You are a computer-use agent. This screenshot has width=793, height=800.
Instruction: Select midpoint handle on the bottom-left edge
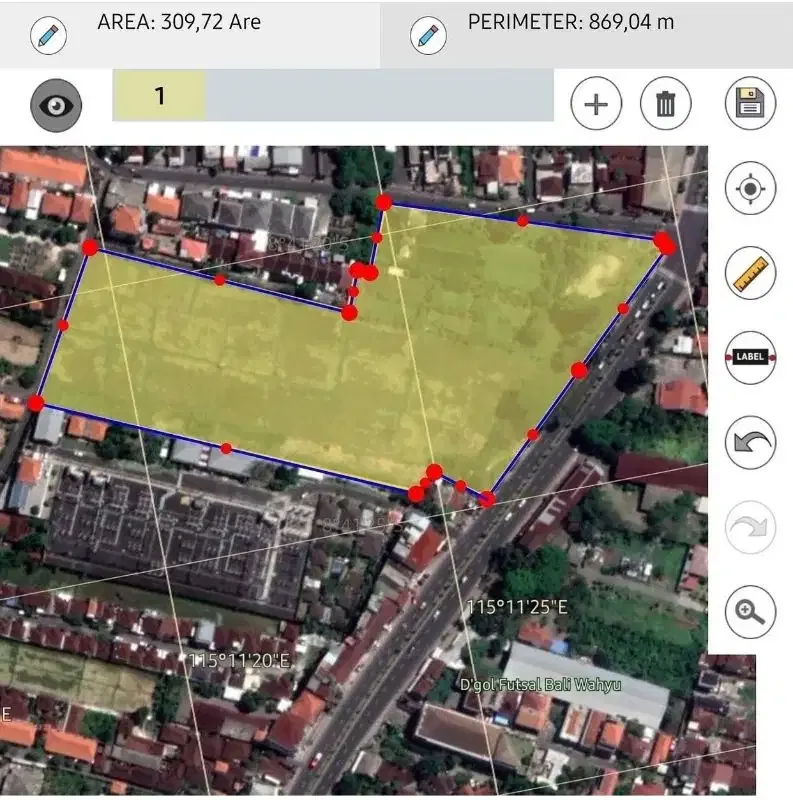click(226, 448)
